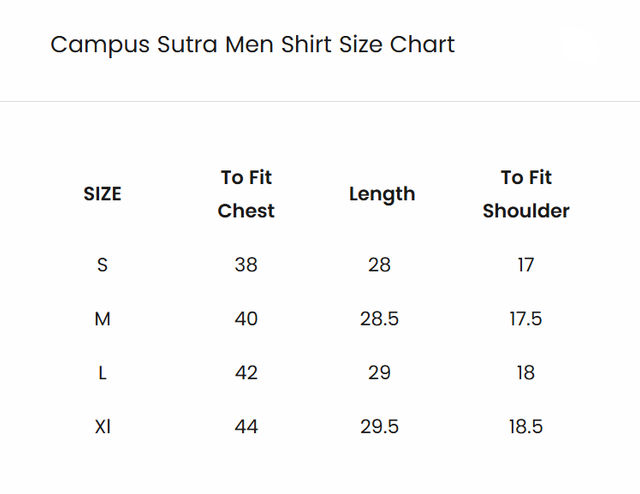Click shoulder value 17.5 in the M row
This screenshot has height=494, width=640.
pyautogui.click(x=526, y=319)
